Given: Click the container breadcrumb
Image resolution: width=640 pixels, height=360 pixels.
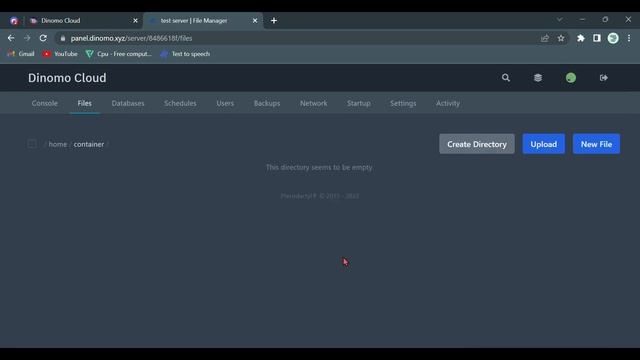Looking at the screenshot, I should [89, 144].
